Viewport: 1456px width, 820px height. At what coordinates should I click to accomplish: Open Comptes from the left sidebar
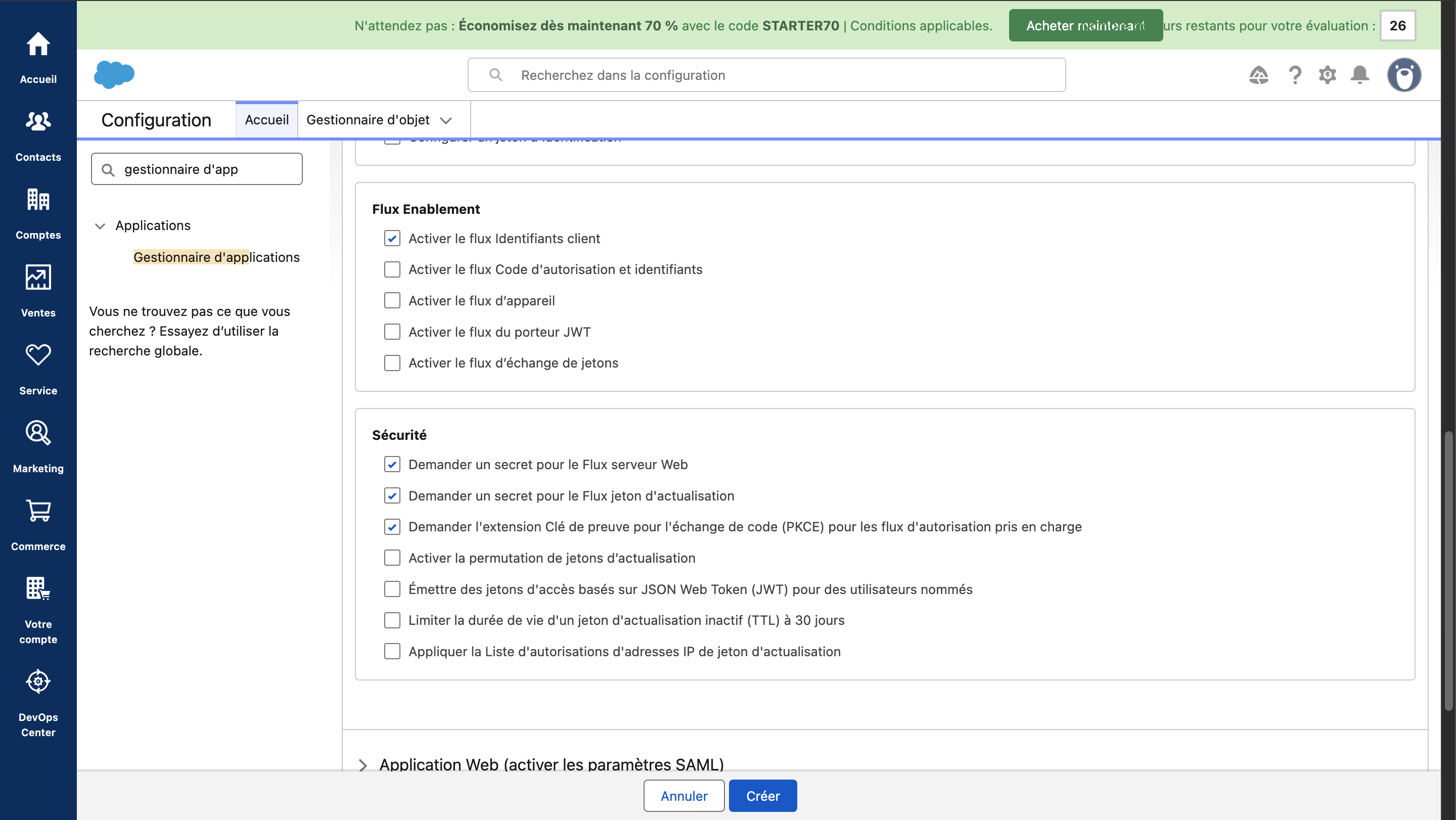coord(38,214)
